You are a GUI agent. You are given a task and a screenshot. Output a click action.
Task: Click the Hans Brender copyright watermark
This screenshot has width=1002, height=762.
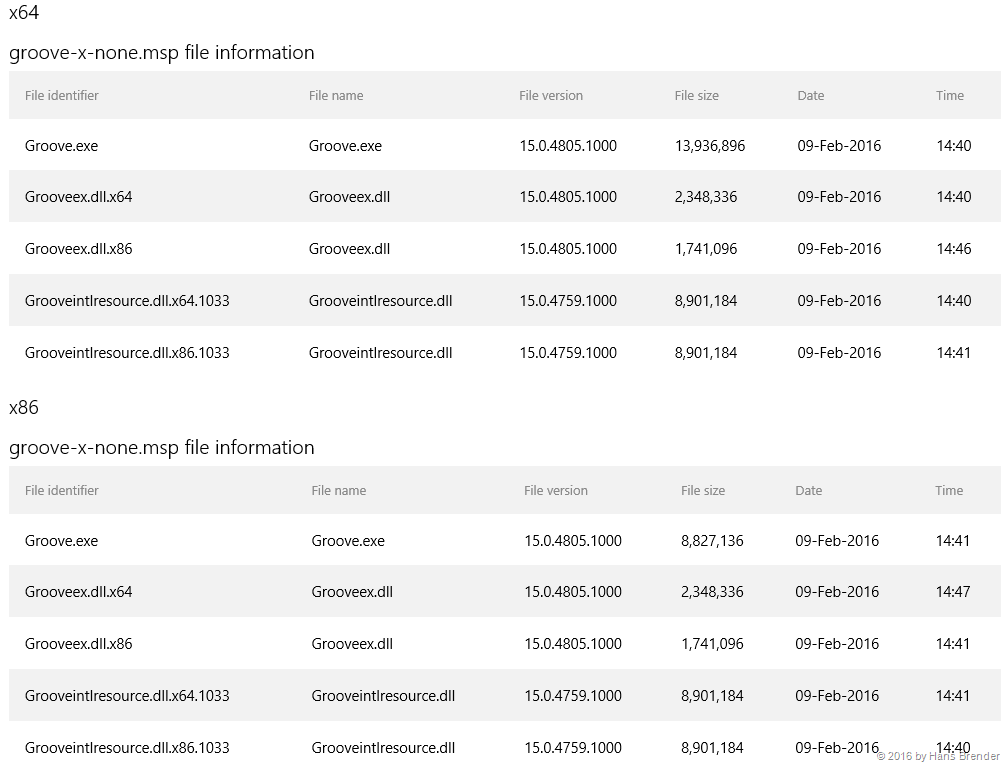(x=937, y=756)
